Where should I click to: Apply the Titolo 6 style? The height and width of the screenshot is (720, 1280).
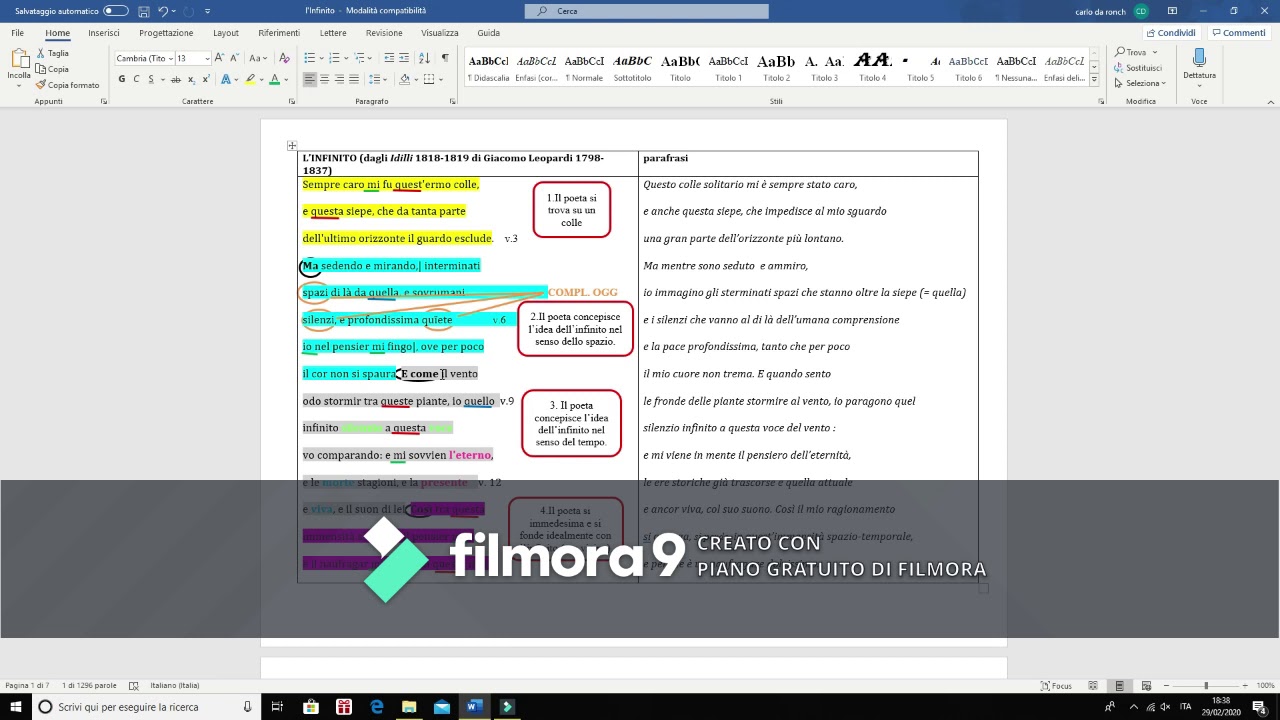point(968,68)
